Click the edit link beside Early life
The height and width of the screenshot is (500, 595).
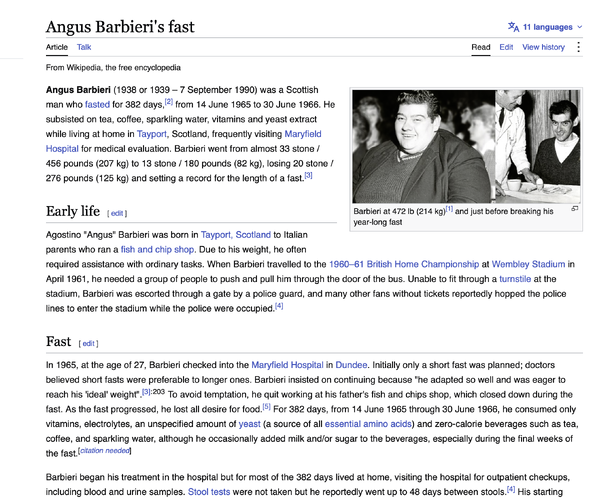(x=117, y=213)
